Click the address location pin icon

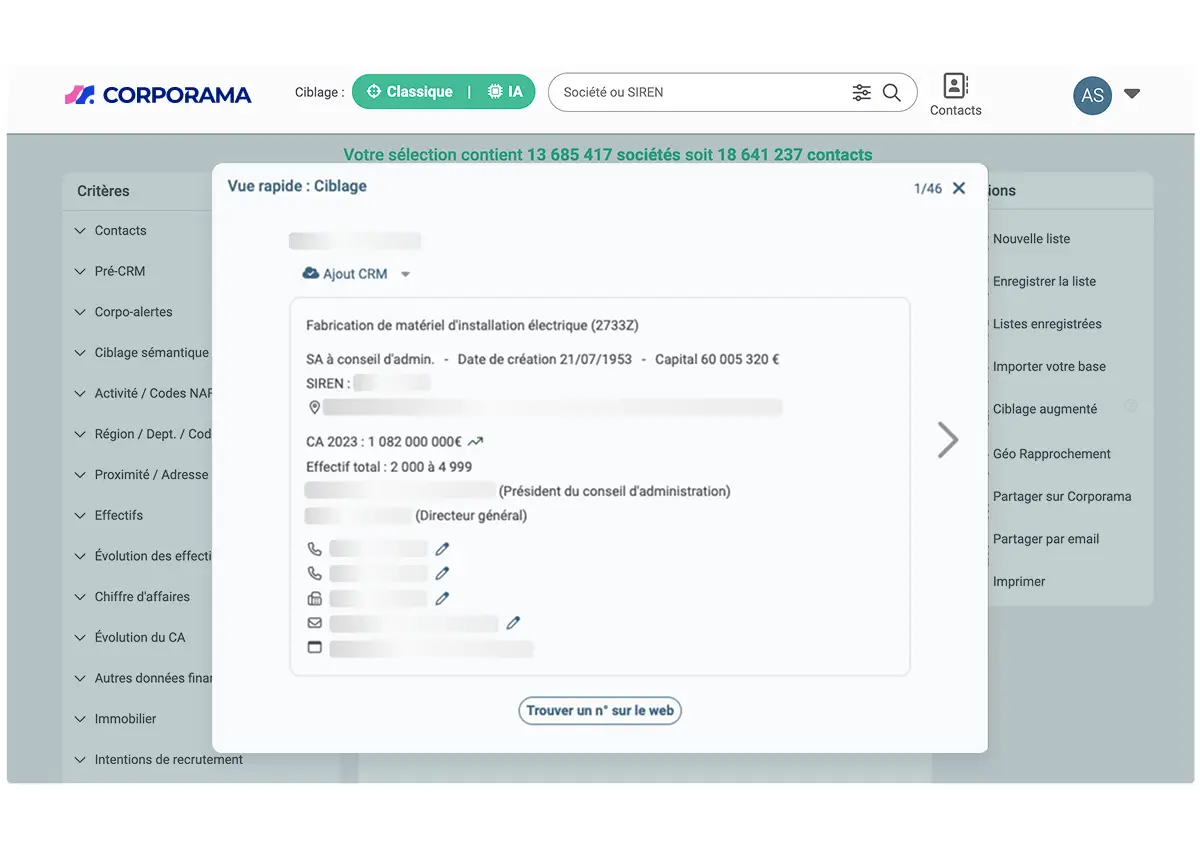point(314,407)
